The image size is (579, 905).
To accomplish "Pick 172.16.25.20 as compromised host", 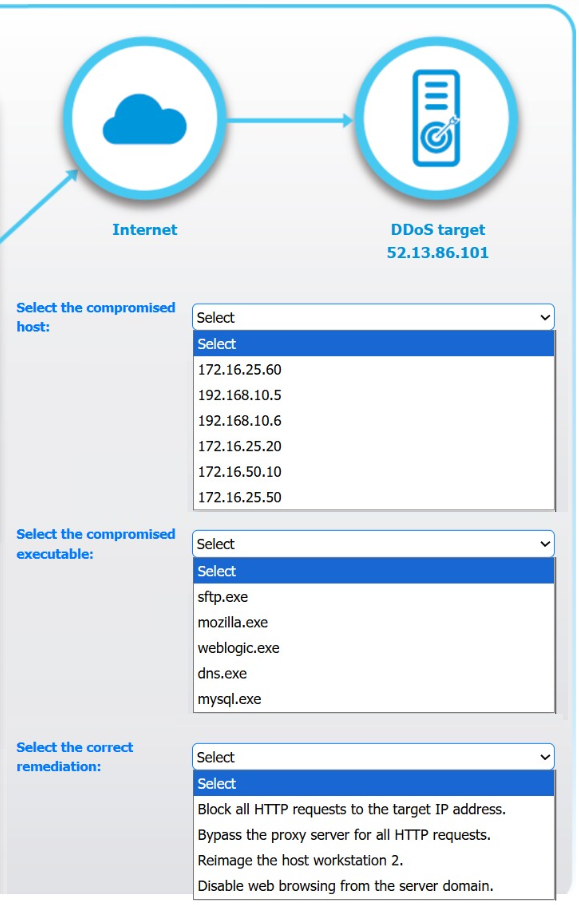I will [373, 446].
